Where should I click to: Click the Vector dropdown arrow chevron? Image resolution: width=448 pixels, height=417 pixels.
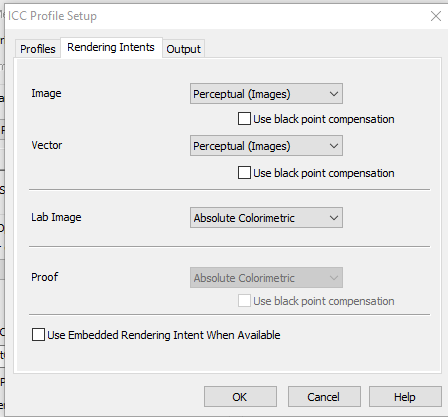click(x=334, y=146)
